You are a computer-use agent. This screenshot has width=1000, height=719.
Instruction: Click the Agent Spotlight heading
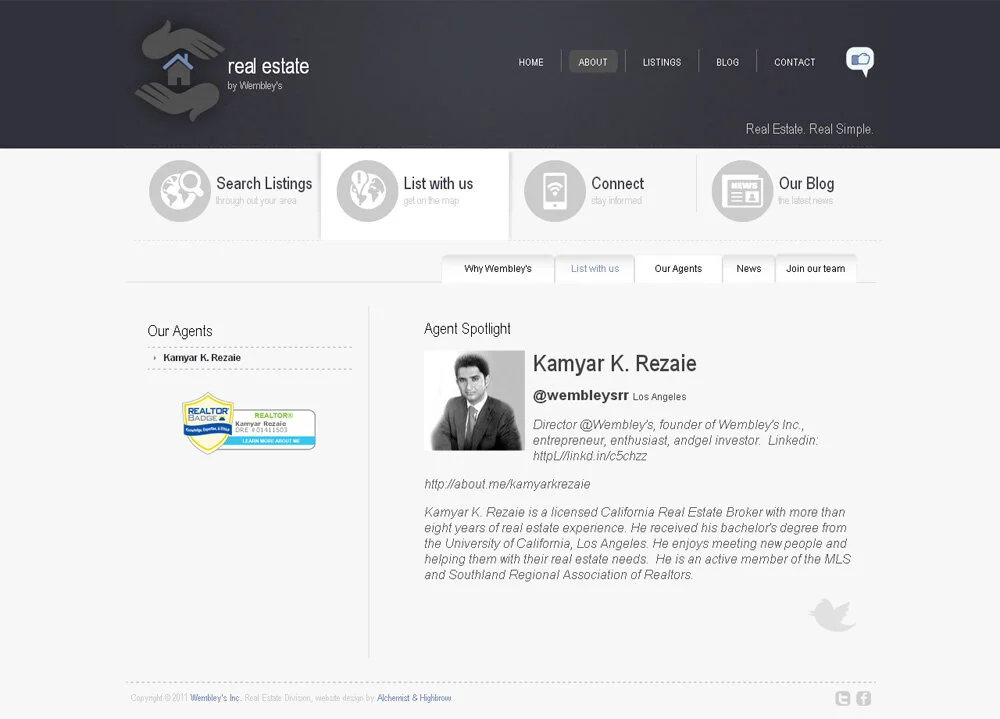tap(467, 329)
